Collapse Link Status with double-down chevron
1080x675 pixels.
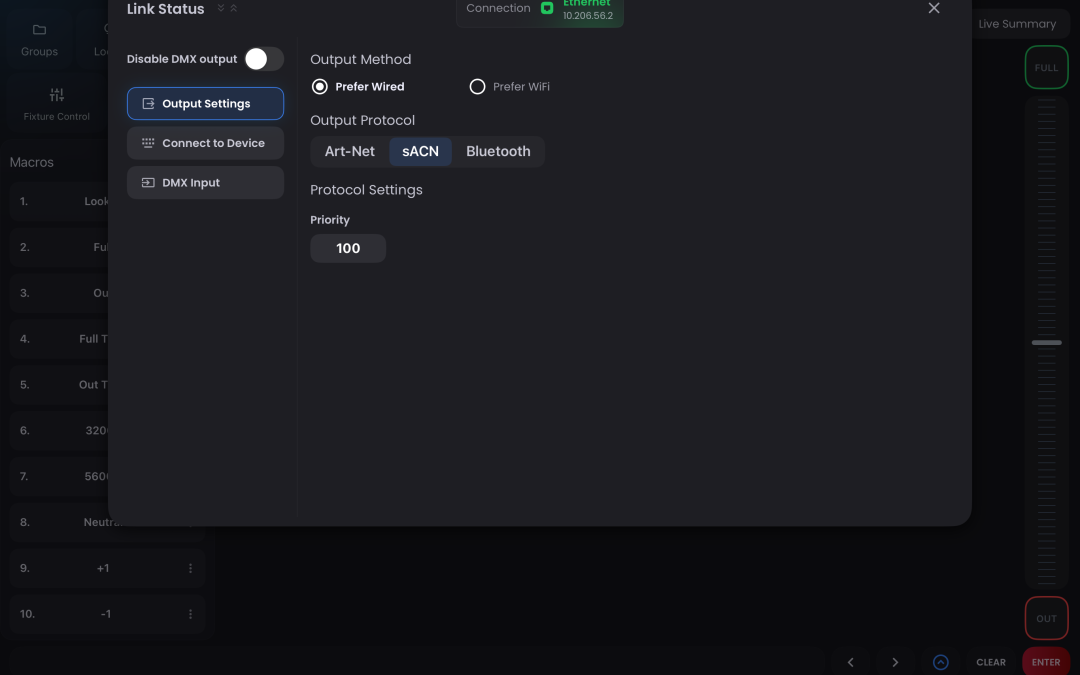221,8
